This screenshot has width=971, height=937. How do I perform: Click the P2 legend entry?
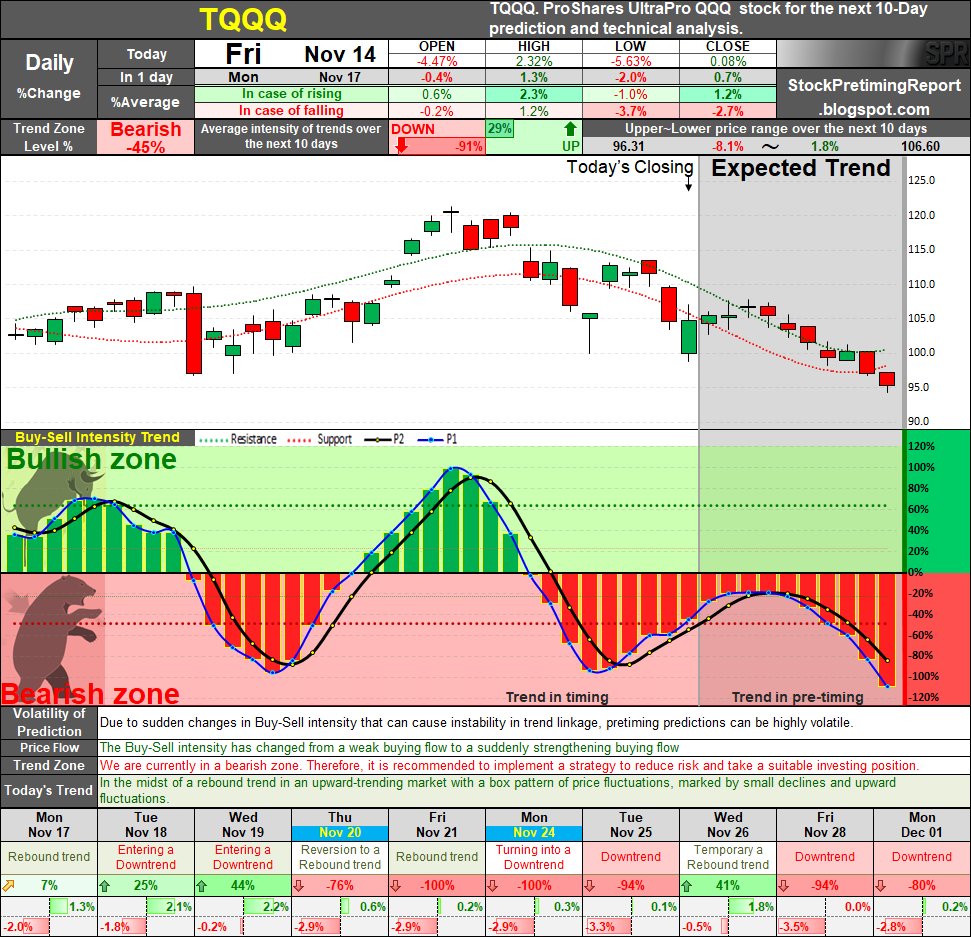385,439
